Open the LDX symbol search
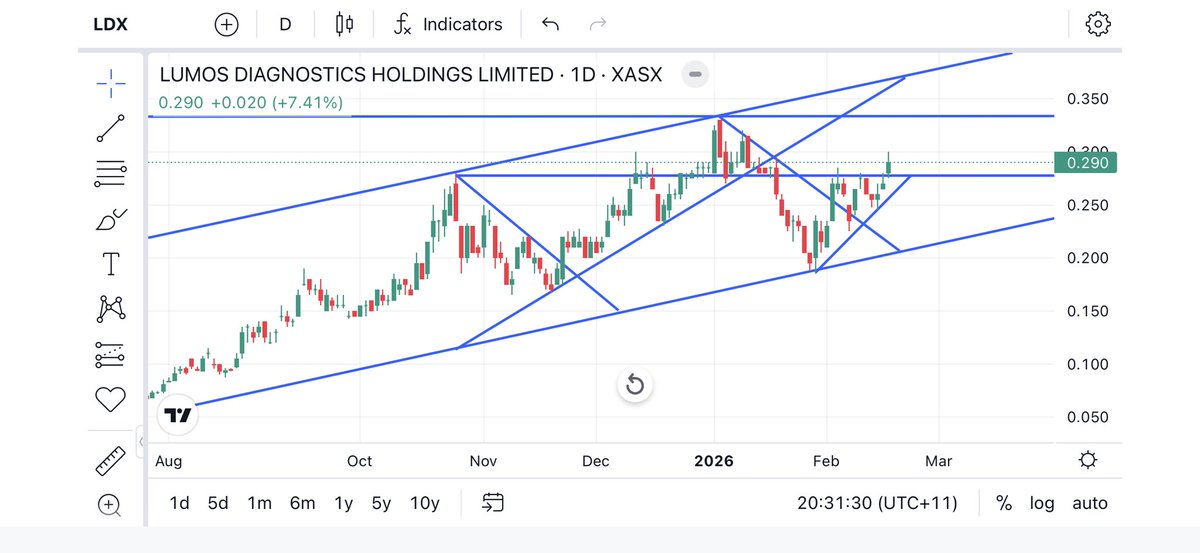 [110, 23]
